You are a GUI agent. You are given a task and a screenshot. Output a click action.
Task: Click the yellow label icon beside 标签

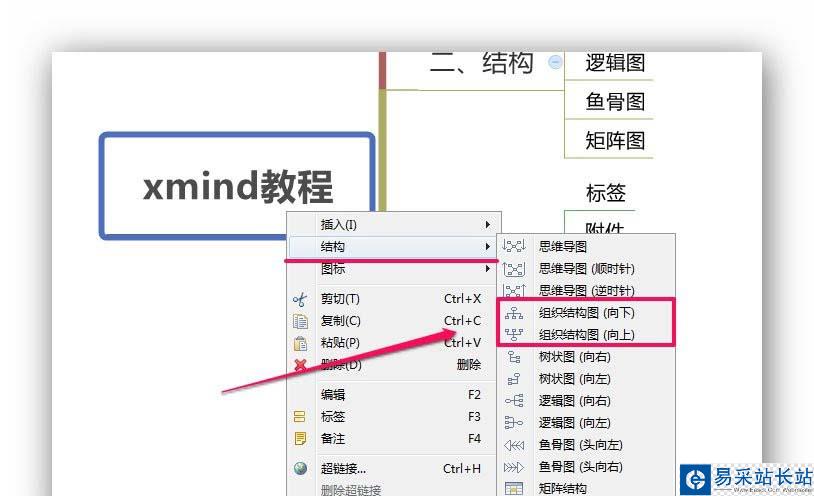300,417
